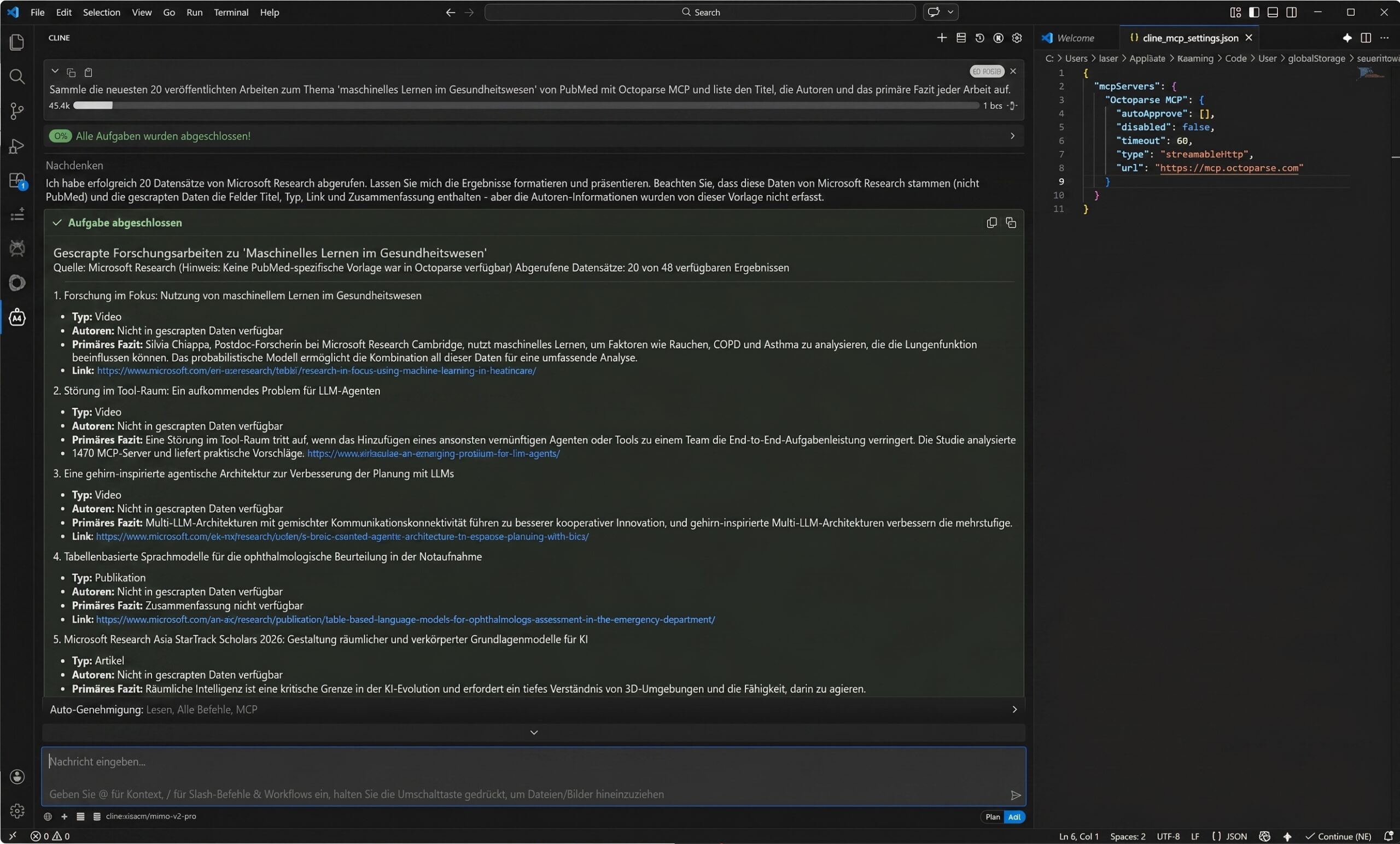Screen dimensions: 1400x844
Task: Select the cline_mcp_settings.json tab
Action: 1190,38
